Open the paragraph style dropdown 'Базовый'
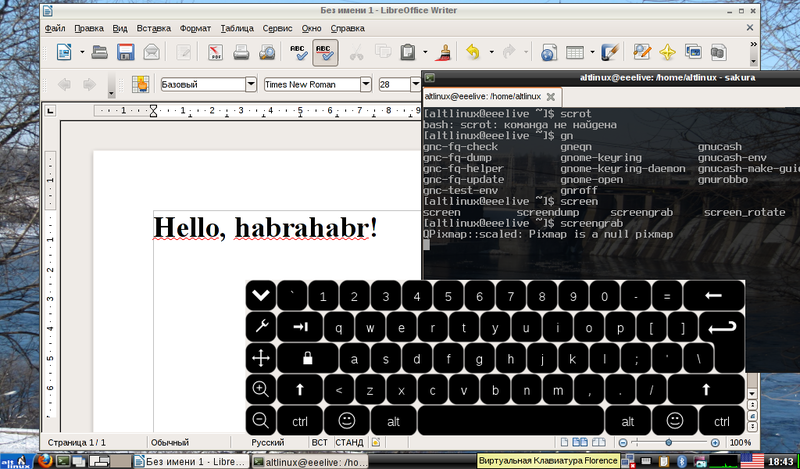This screenshot has height=469, width=800. click(251, 84)
